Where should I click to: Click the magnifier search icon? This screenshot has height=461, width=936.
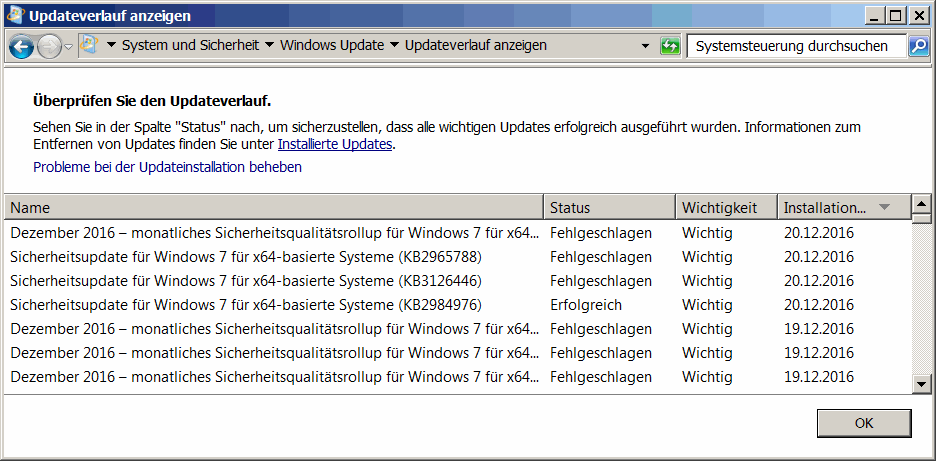[918, 46]
